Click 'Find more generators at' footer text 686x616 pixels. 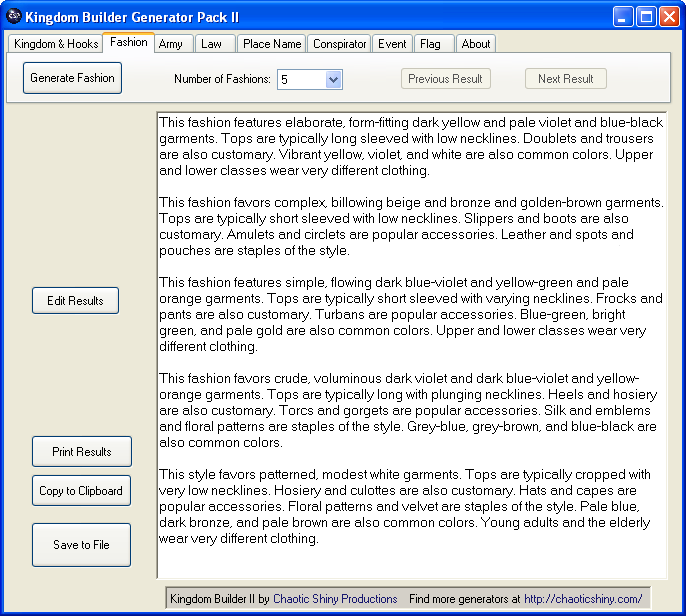tap(465, 598)
